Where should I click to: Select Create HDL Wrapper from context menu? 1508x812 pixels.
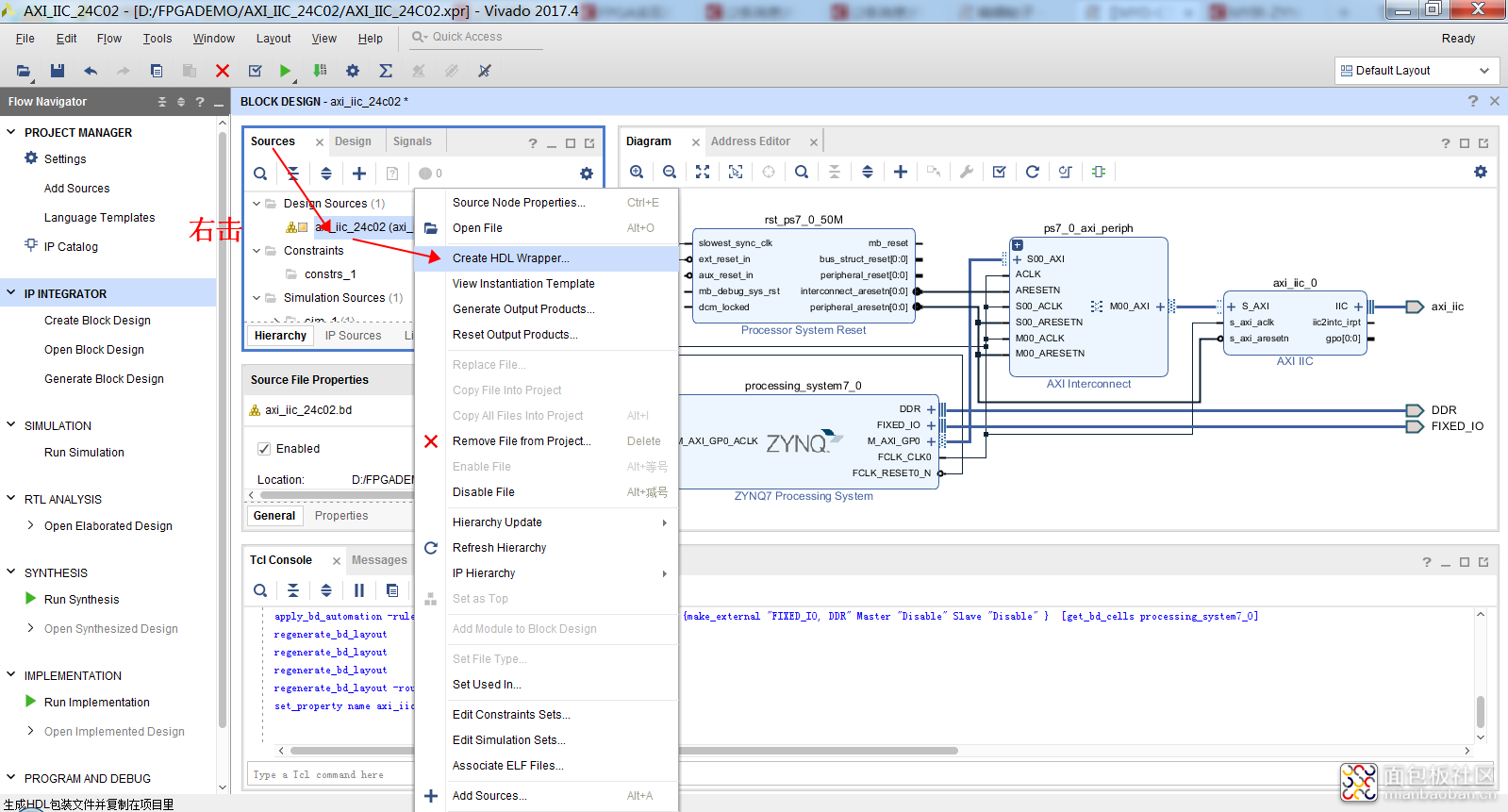(x=546, y=258)
